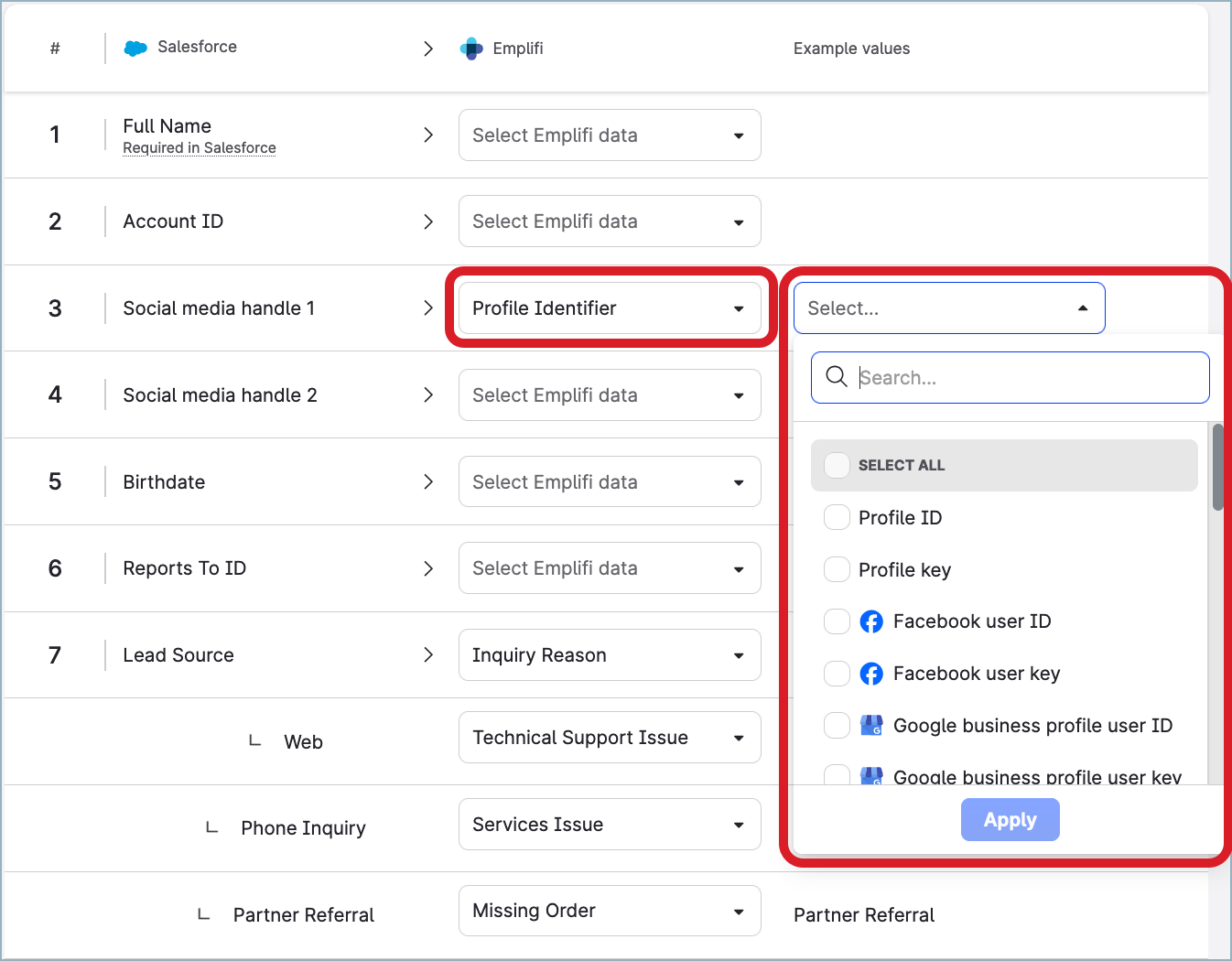Viewport: 1232px width, 961px height.
Task: Click the dropdown list vertical scrollbar
Action: pyautogui.click(x=1217, y=467)
